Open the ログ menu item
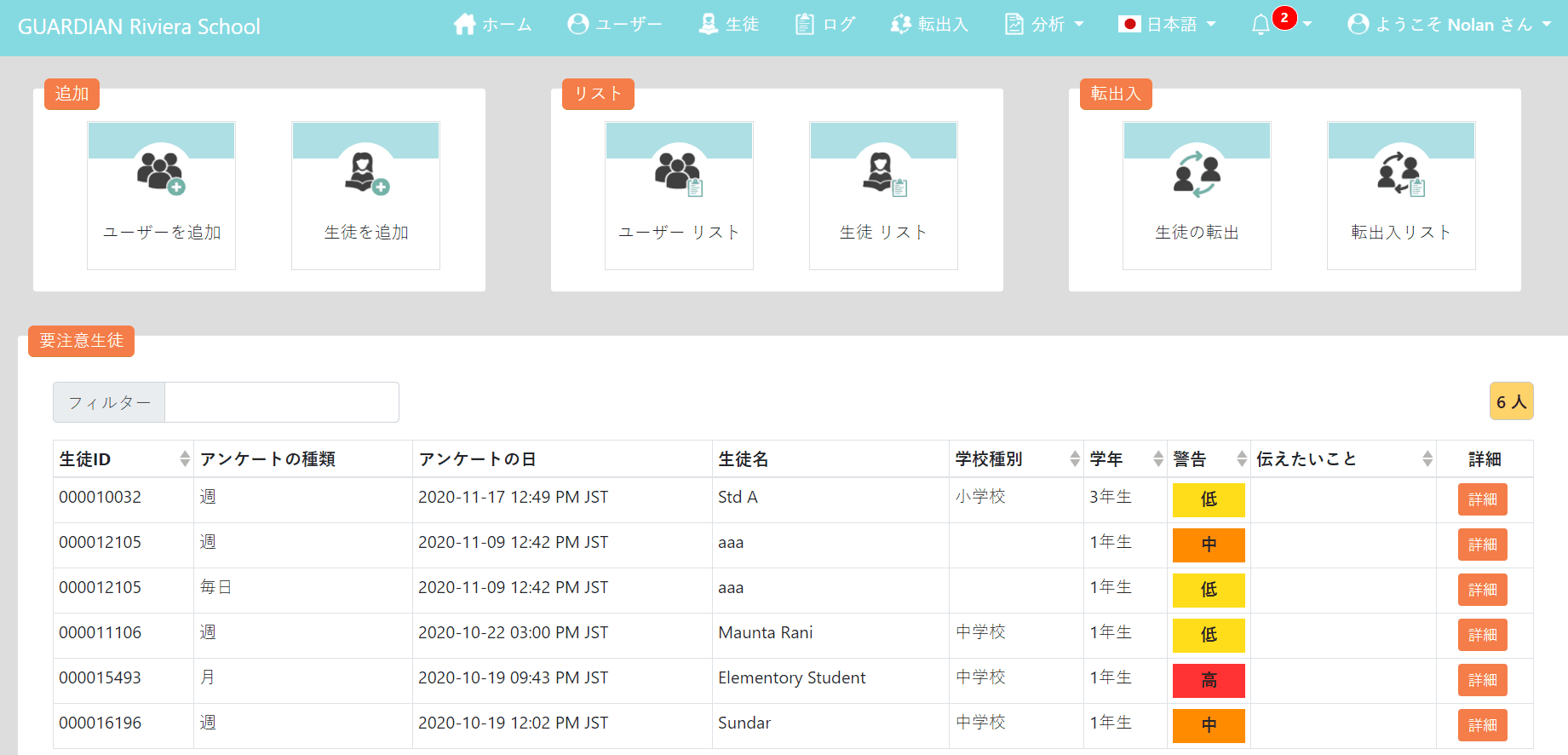 [839, 25]
